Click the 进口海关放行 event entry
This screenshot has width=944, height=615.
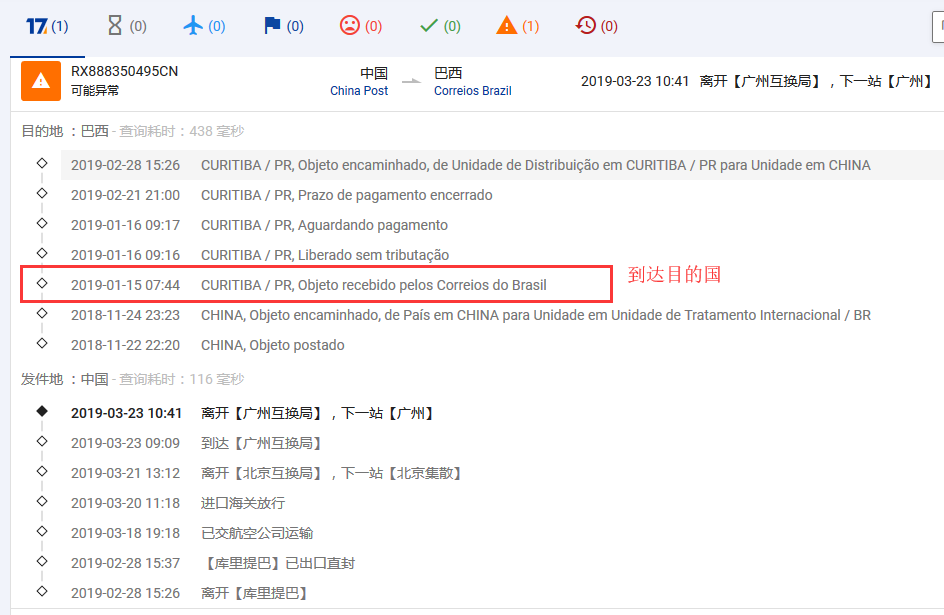point(243,503)
